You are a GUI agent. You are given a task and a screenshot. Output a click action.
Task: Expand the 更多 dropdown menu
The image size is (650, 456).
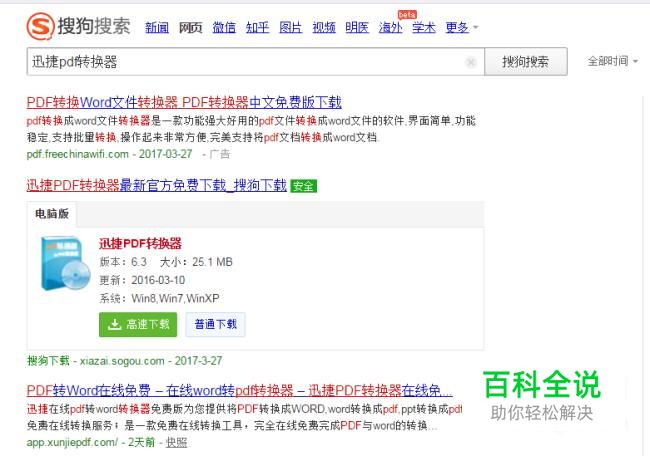(x=462, y=28)
